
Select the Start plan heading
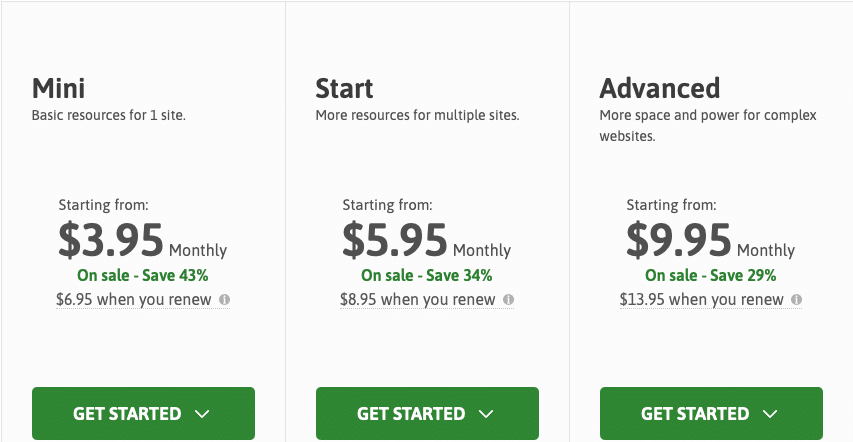344,88
